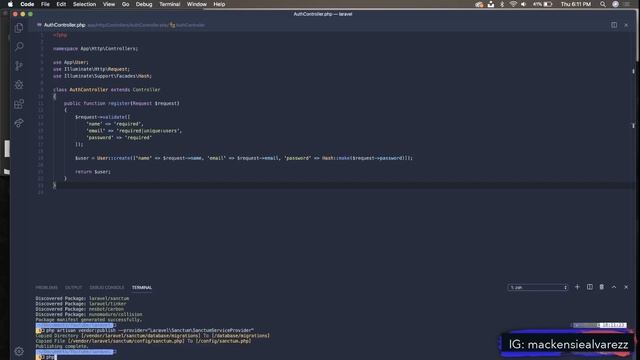Switch to the Problems panel tab
This screenshot has width=640, height=360.
point(47,287)
